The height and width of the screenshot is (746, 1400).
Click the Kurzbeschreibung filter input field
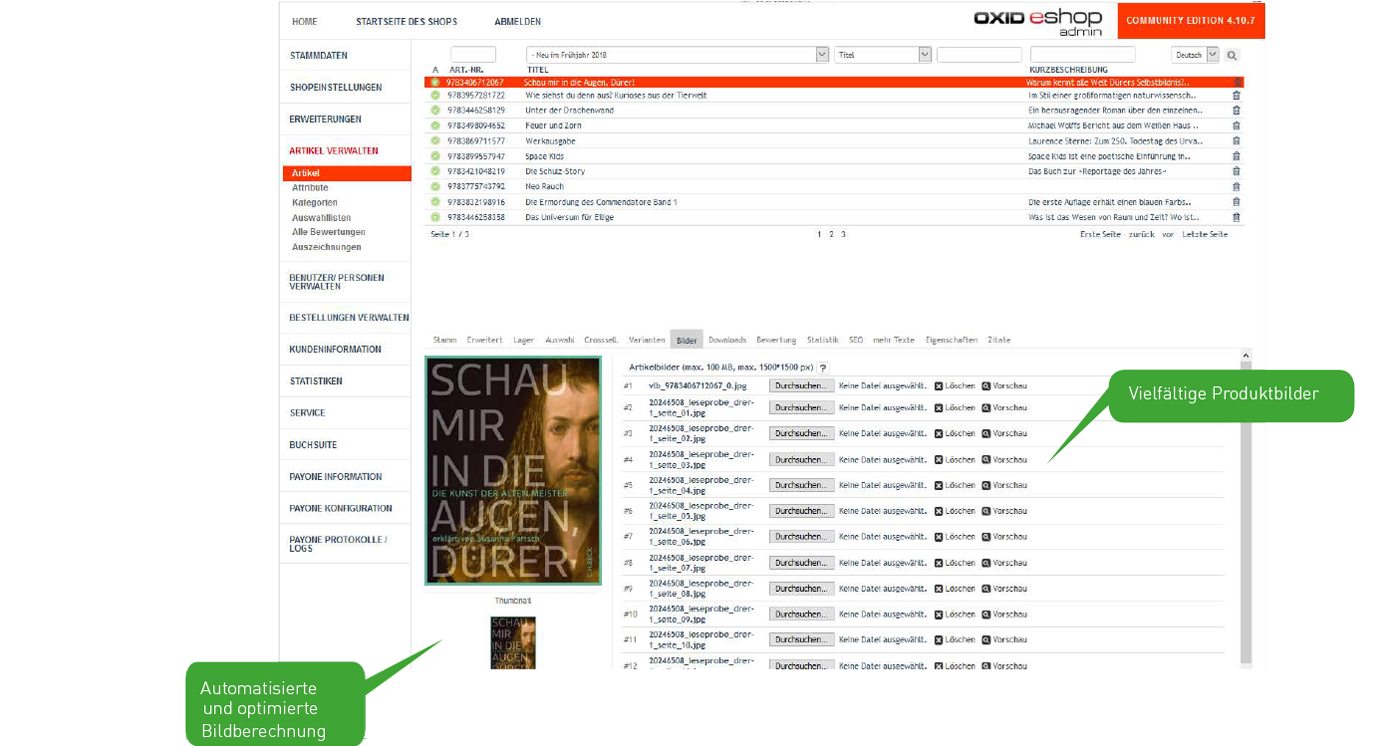click(x=1083, y=55)
